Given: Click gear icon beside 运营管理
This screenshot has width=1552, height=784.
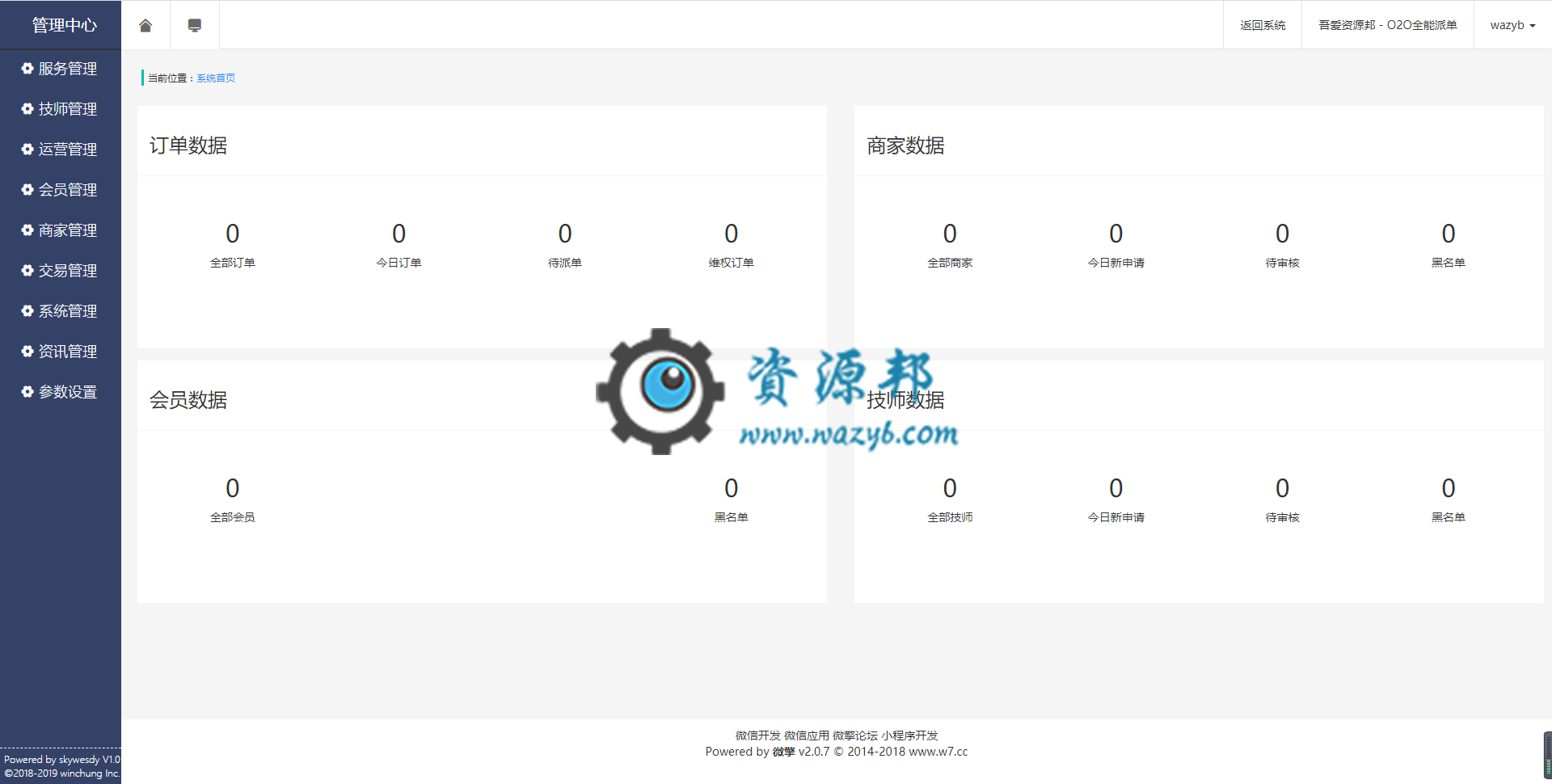Looking at the screenshot, I should click(x=27, y=150).
